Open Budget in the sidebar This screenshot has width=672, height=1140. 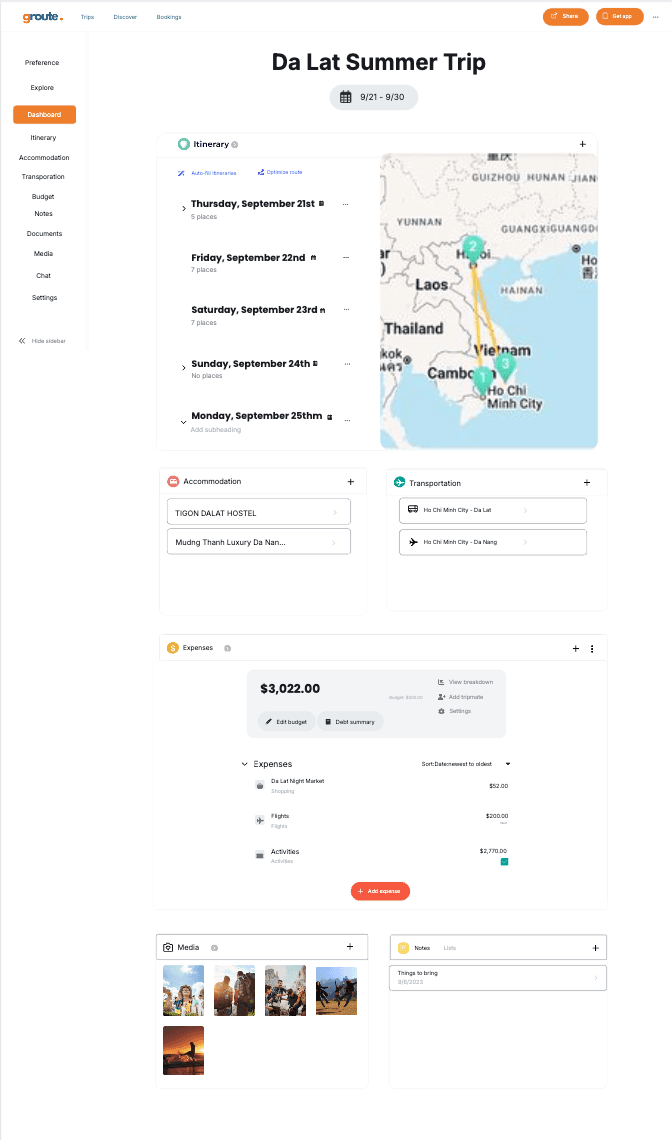(43, 197)
